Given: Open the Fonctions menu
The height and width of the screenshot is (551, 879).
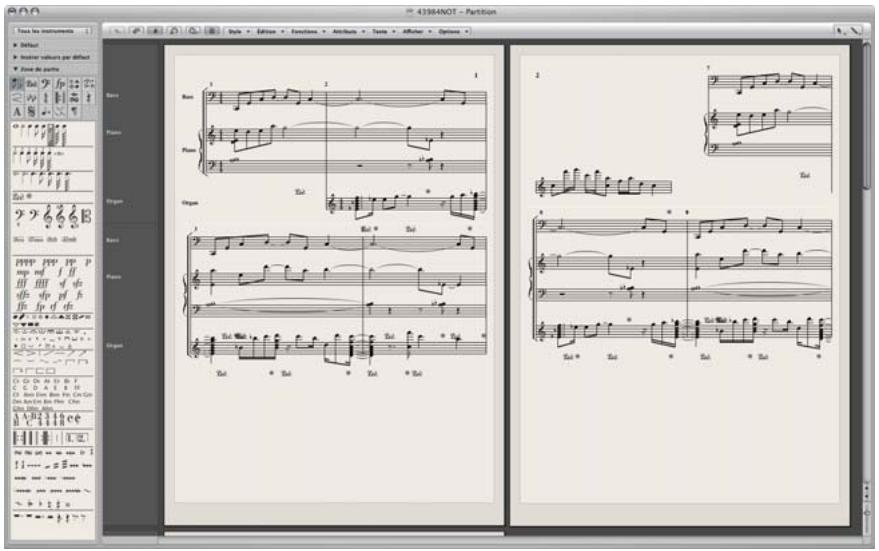Looking at the screenshot, I should pos(308,31).
